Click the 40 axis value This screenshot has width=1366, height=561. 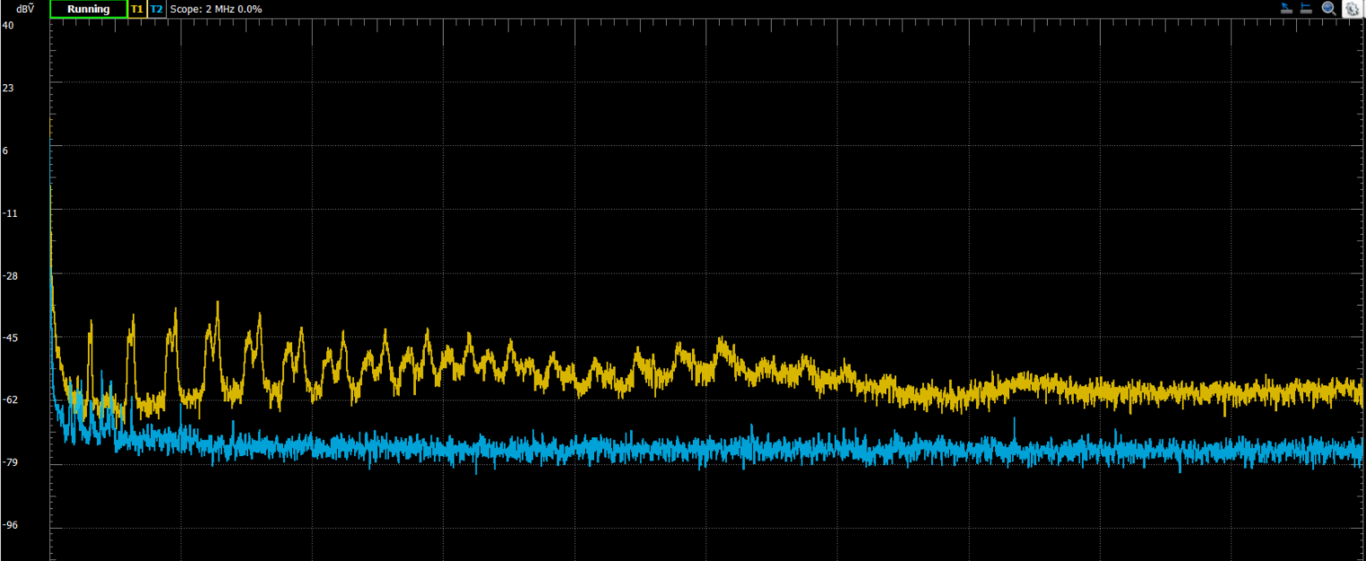tap(8, 25)
